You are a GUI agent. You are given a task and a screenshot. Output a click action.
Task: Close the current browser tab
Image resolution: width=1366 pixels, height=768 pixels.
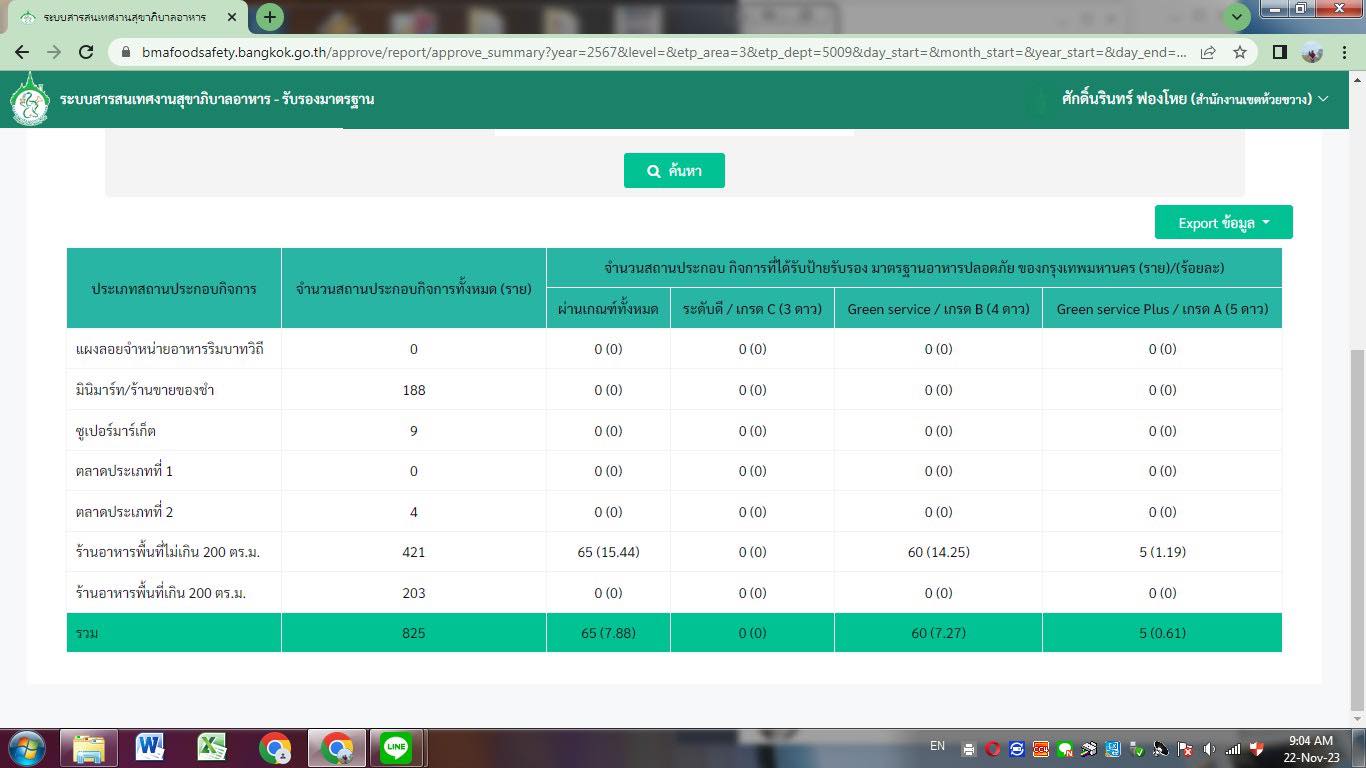[x=233, y=18]
